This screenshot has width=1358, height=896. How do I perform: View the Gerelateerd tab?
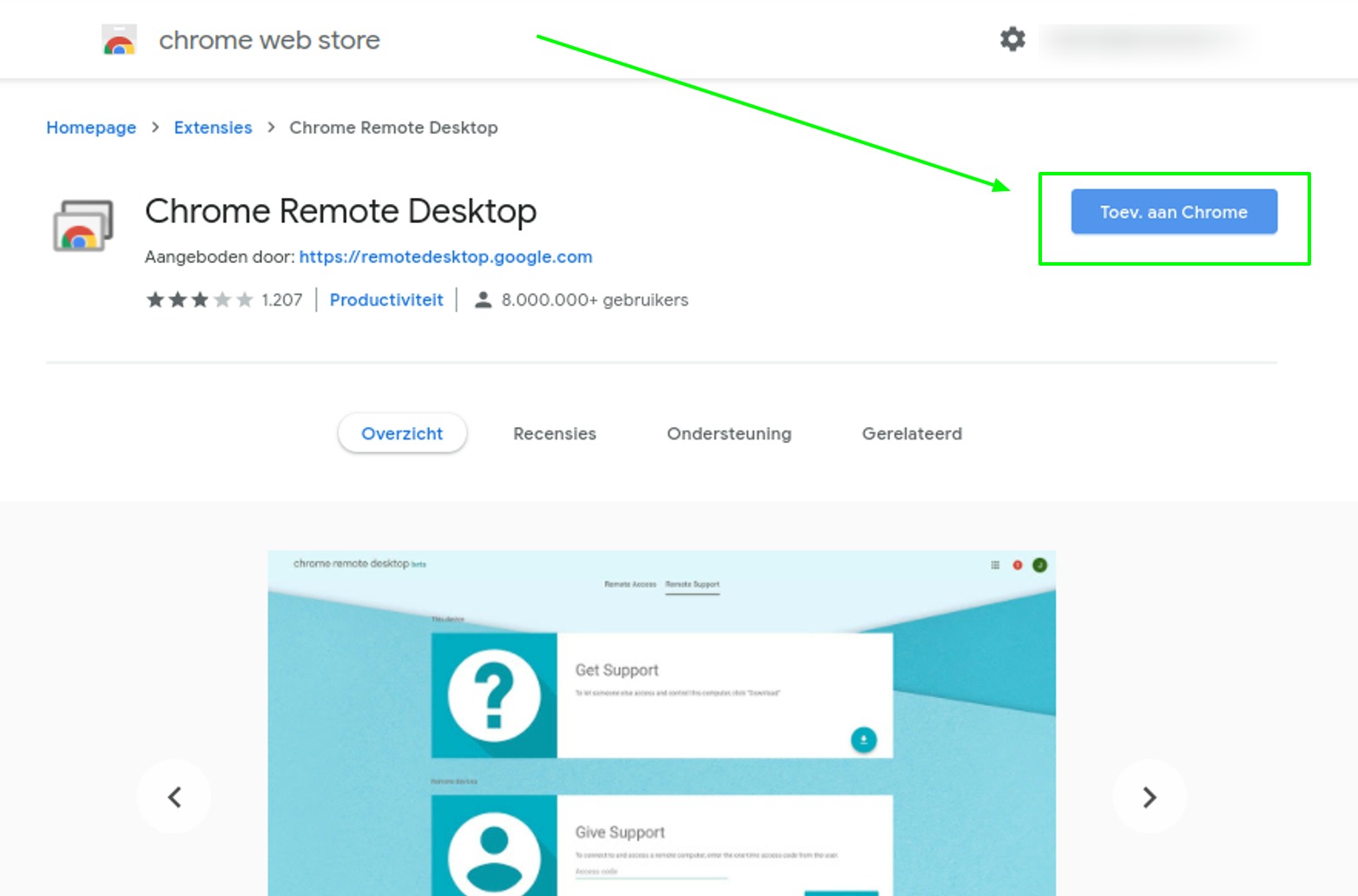point(911,433)
